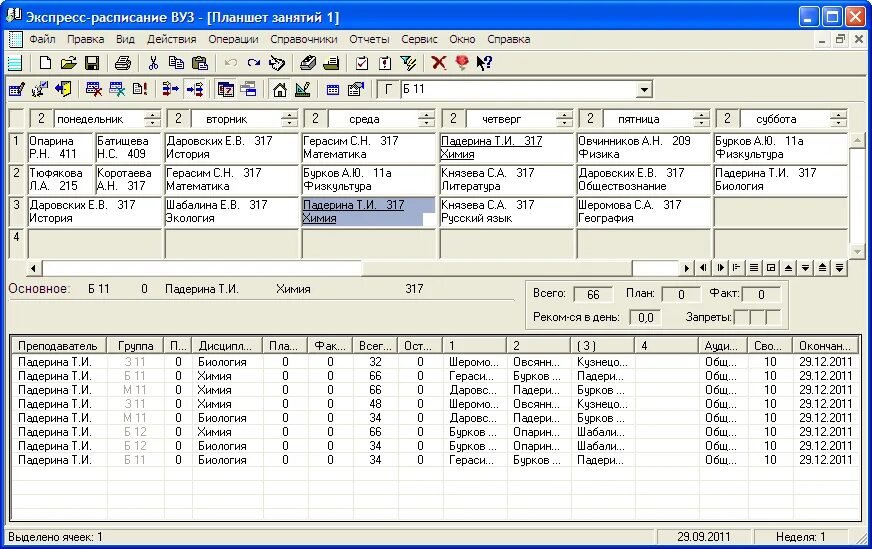872x549 pixels.
Task: Click the blue redo arrow icon
Action: click(254, 63)
